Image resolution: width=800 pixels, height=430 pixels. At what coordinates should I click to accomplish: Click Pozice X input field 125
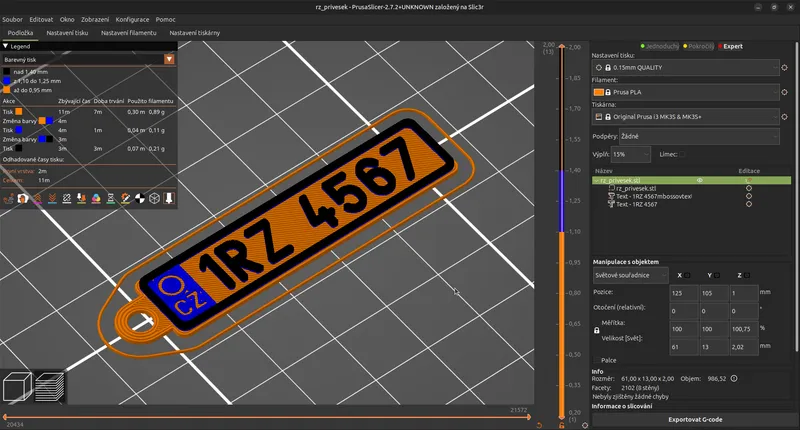[684, 293]
